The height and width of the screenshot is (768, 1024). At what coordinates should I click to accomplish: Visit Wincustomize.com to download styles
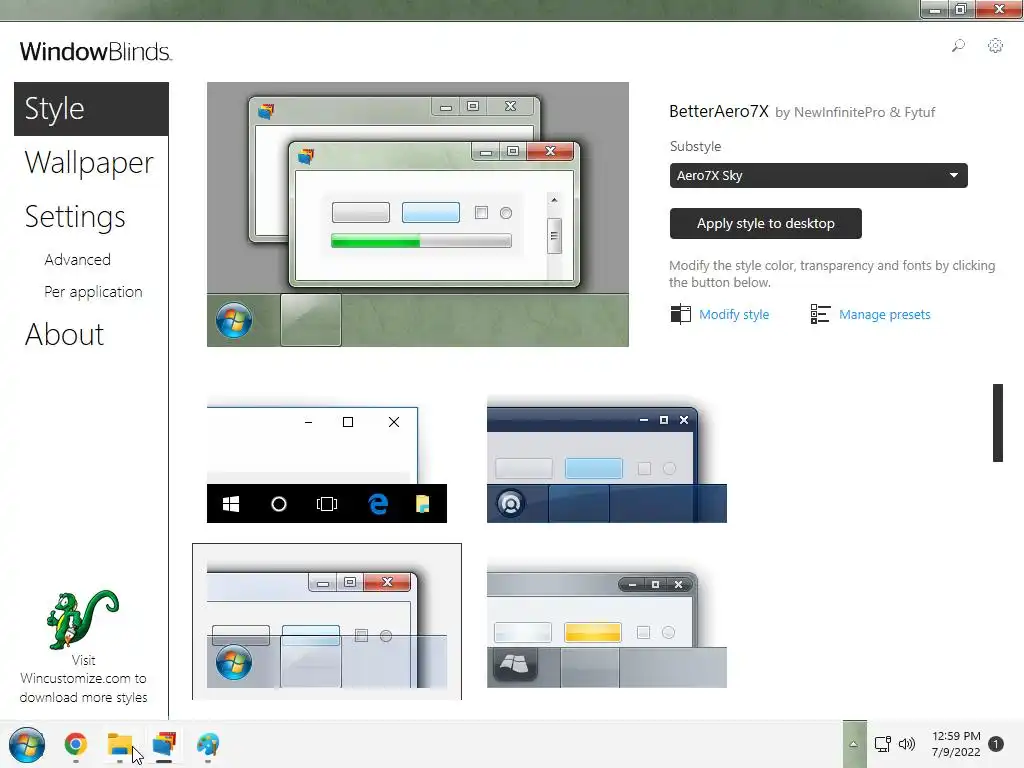[x=84, y=679]
